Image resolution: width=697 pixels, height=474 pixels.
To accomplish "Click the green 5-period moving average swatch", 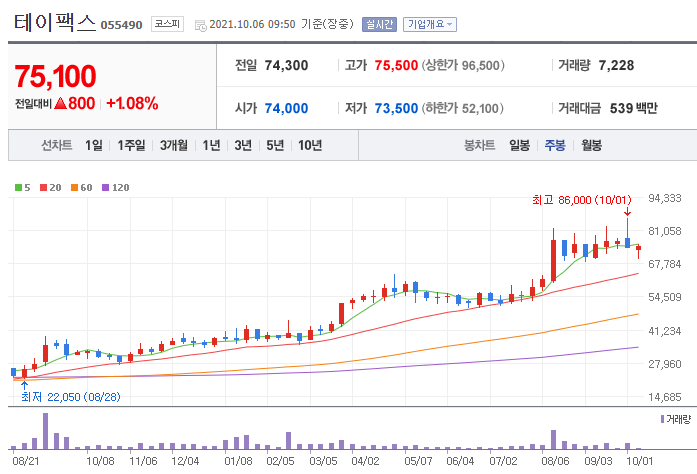I will click(x=18, y=188).
